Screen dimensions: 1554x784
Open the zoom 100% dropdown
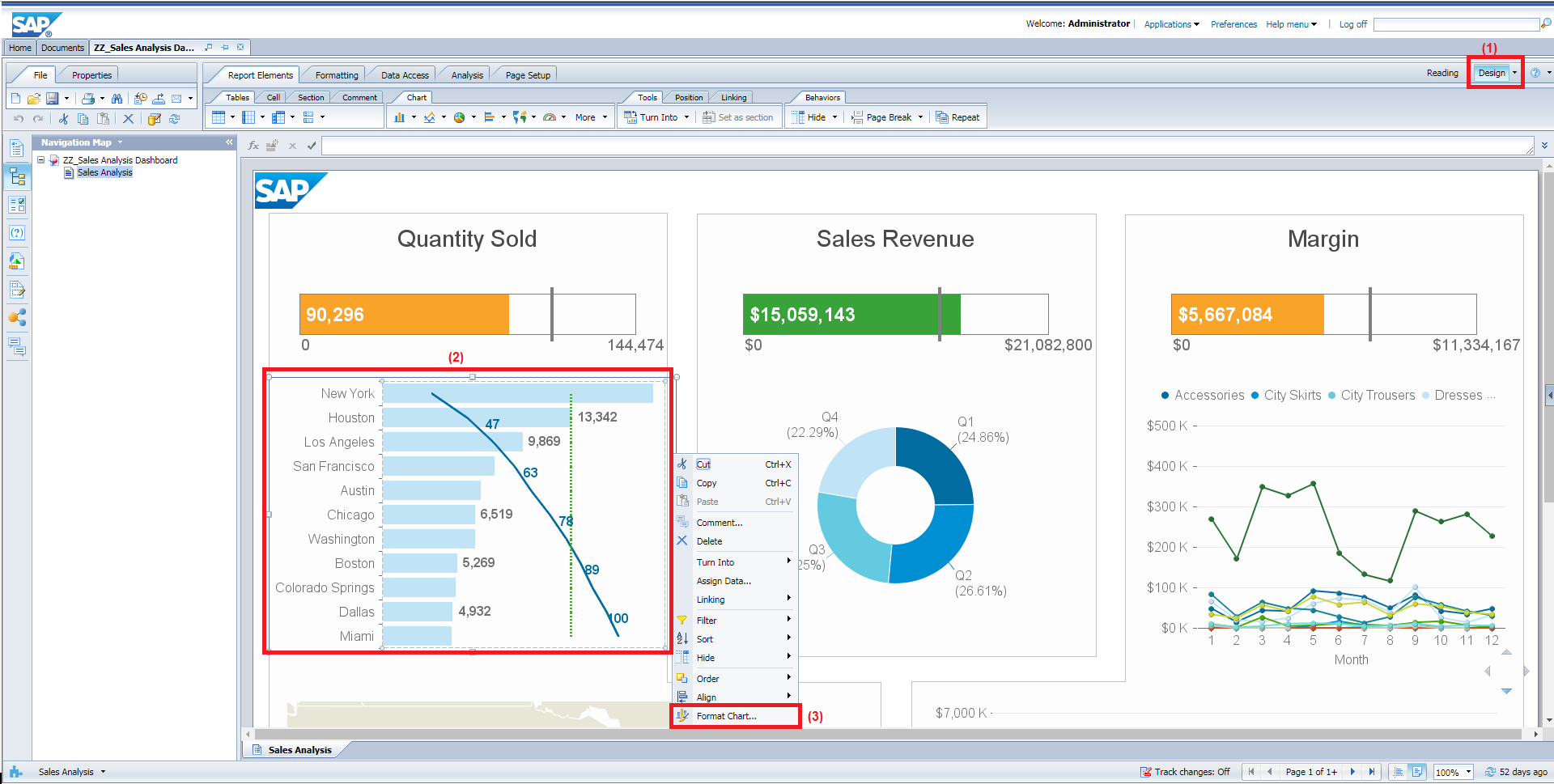click(x=1468, y=772)
